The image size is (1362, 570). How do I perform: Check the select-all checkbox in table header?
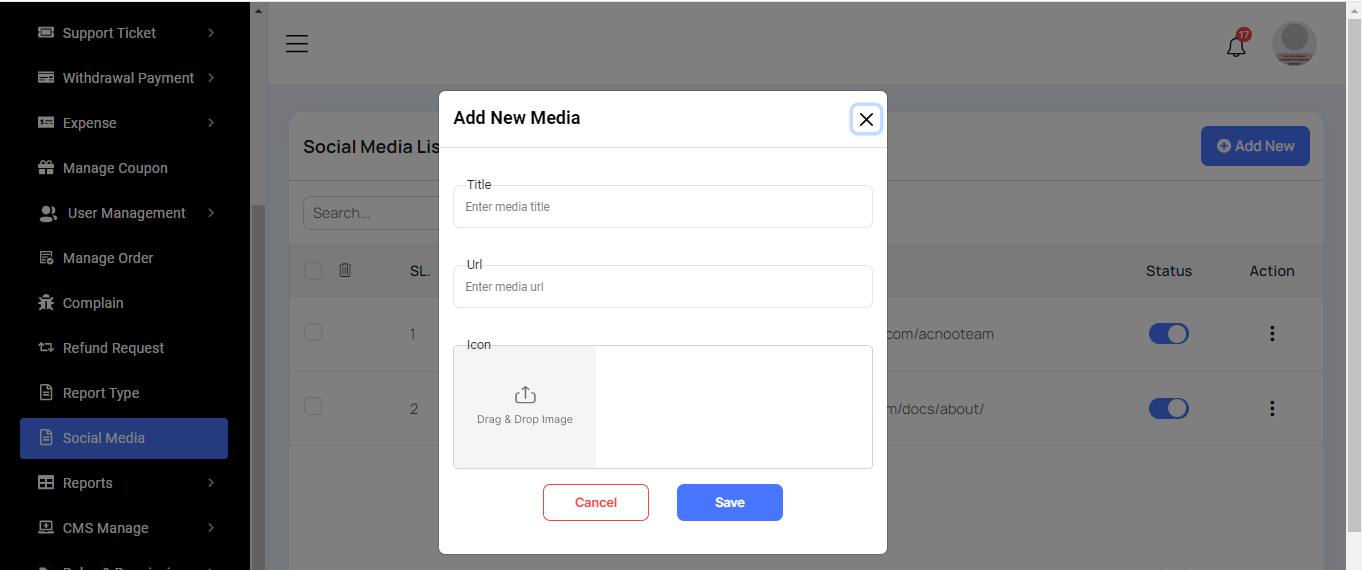coord(313,271)
